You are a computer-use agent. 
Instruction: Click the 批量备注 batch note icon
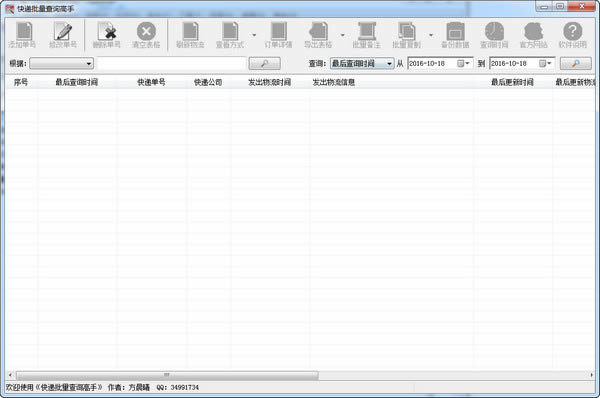pos(366,35)
